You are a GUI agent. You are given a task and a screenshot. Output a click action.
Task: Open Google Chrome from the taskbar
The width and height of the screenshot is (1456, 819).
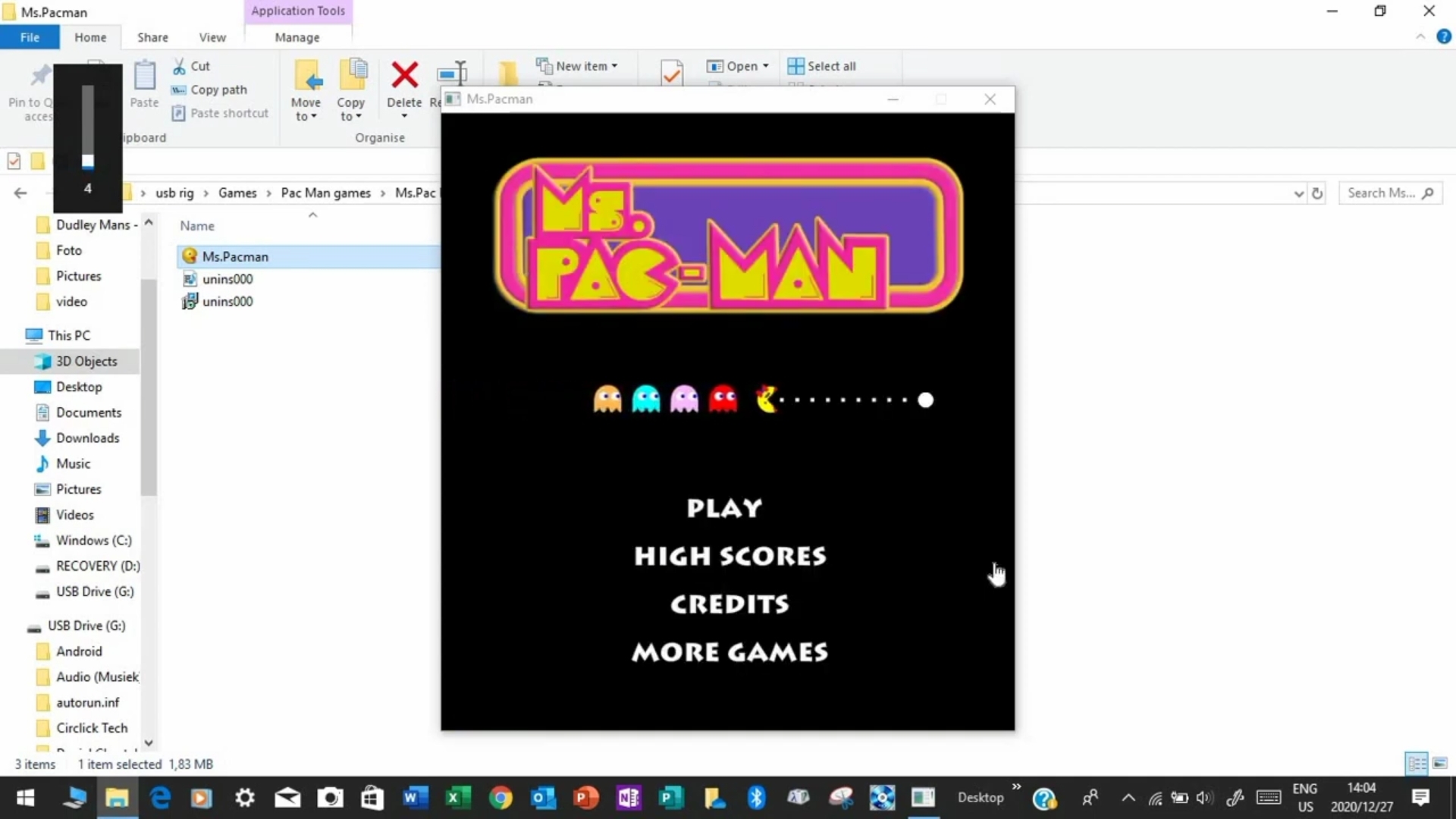coord(500,798)
